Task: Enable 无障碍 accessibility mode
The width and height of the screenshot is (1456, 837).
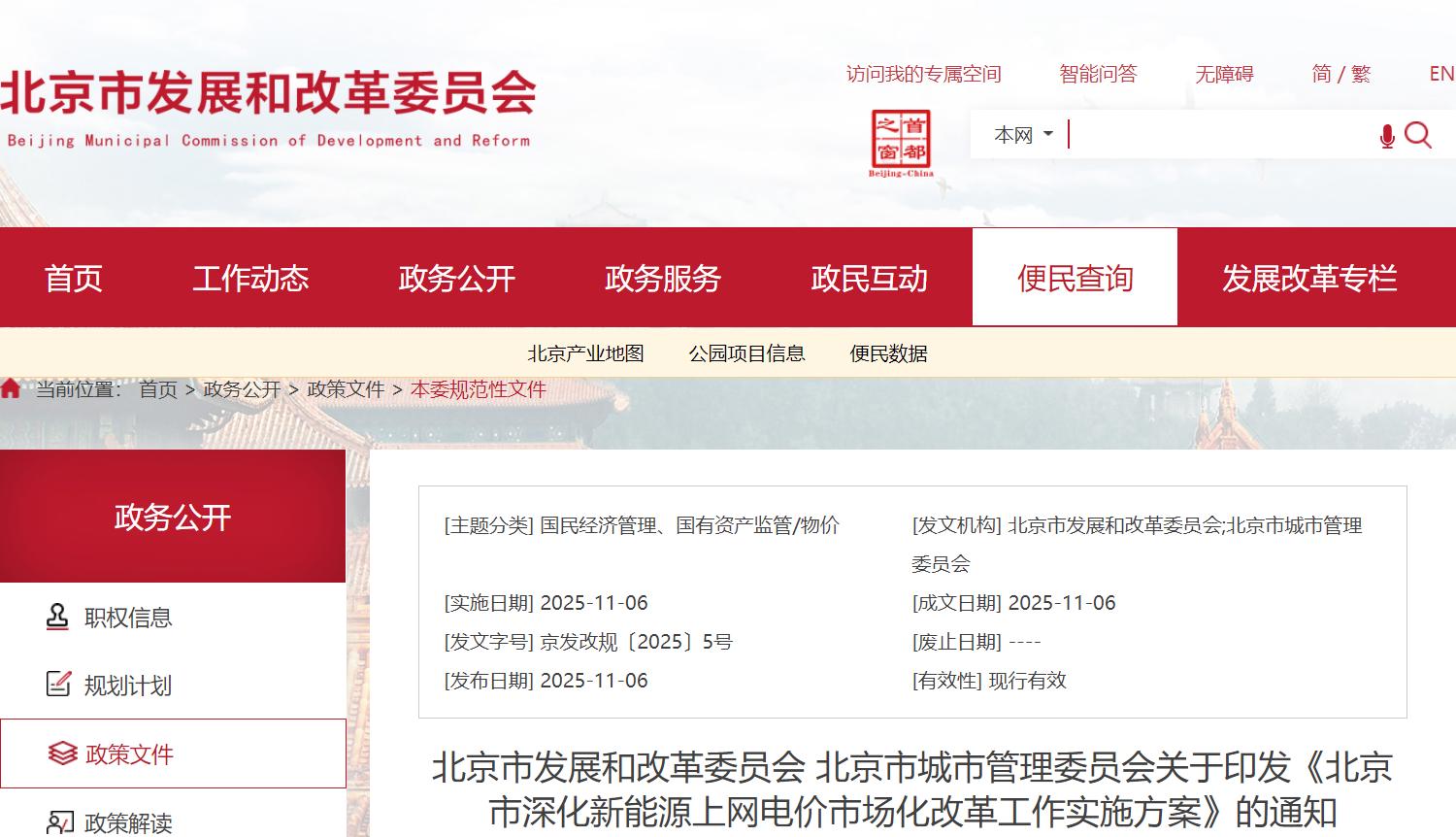Action: tap(1224, 74)
